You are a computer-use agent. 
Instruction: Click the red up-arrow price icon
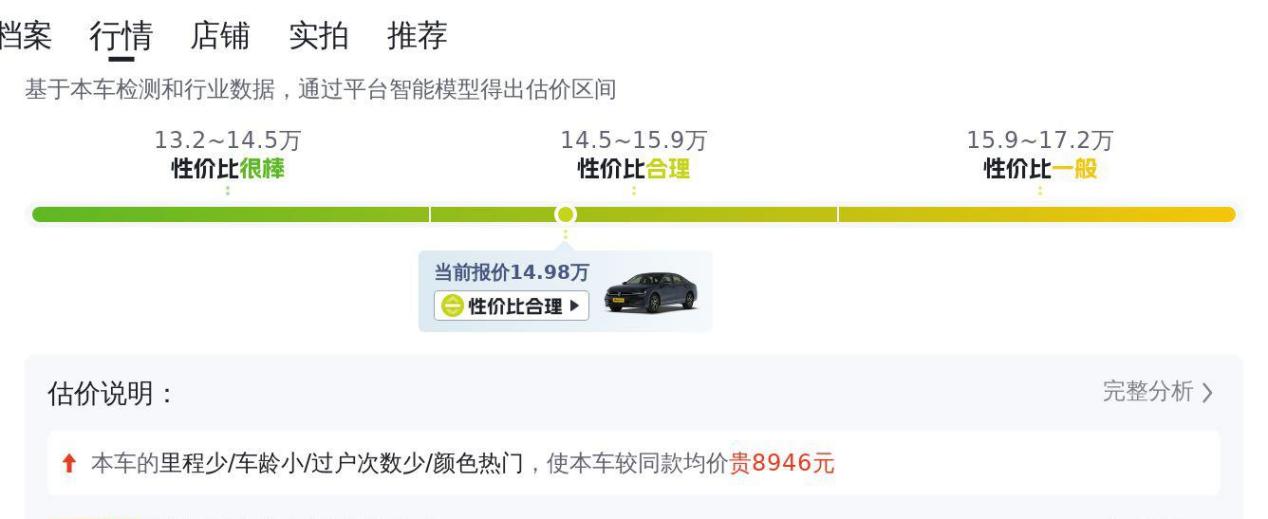click(x=70, y=464)
